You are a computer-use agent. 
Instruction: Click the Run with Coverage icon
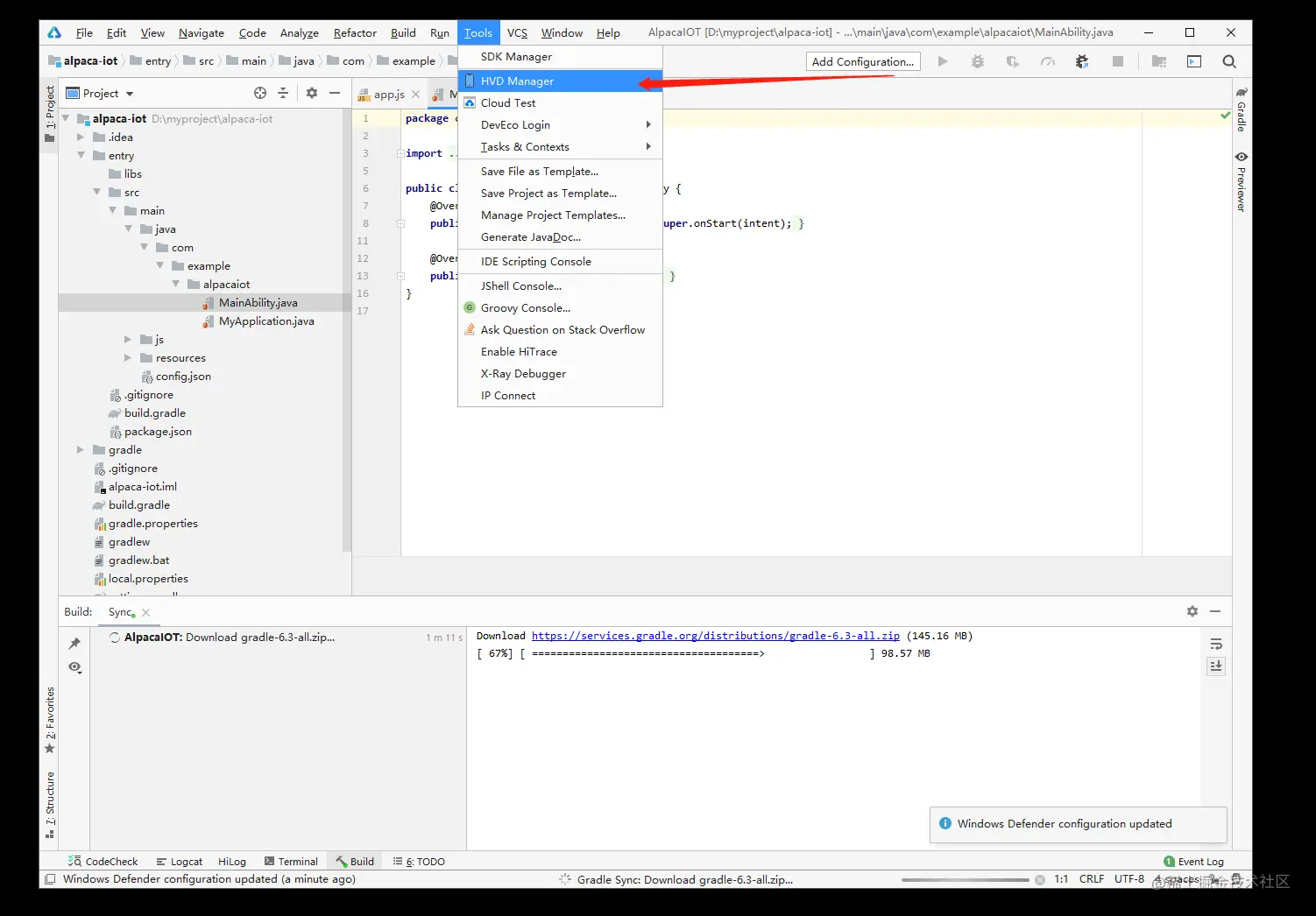(1013, 61)
